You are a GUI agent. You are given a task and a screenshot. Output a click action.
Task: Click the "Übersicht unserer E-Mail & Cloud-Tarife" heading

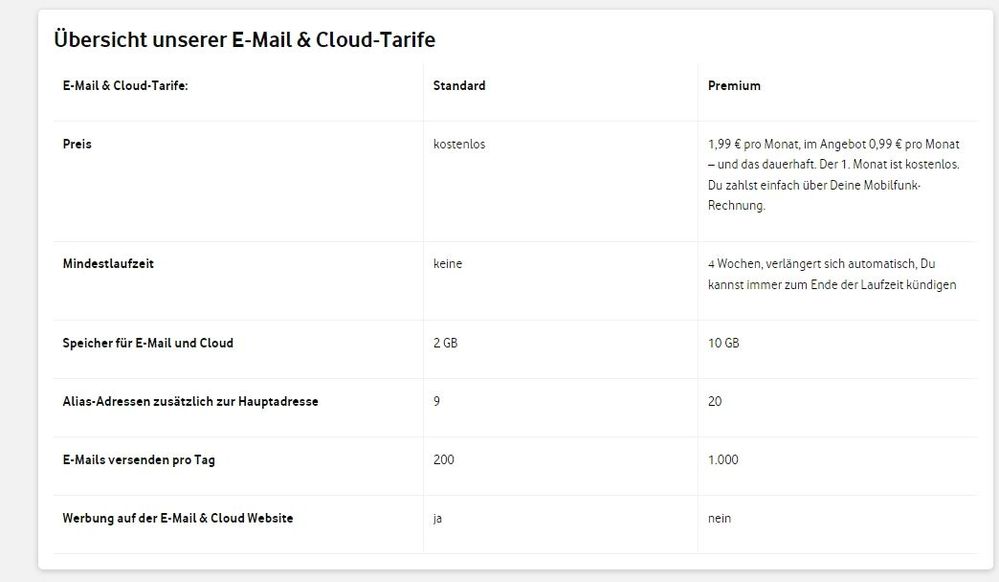tap(244, 40)
